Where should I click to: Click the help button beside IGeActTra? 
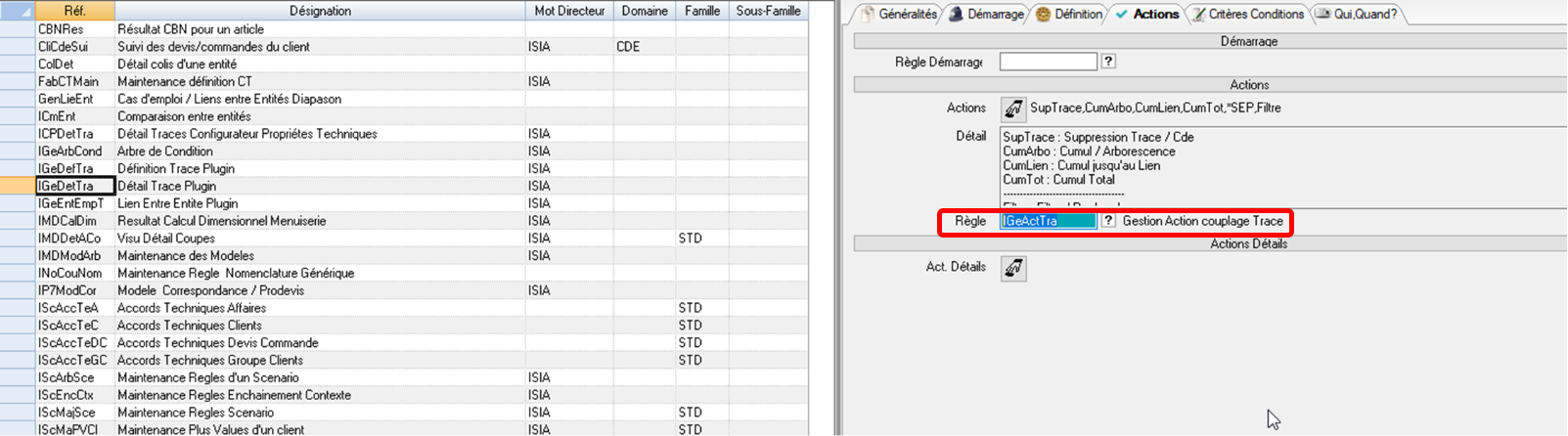pos(1108,221)
